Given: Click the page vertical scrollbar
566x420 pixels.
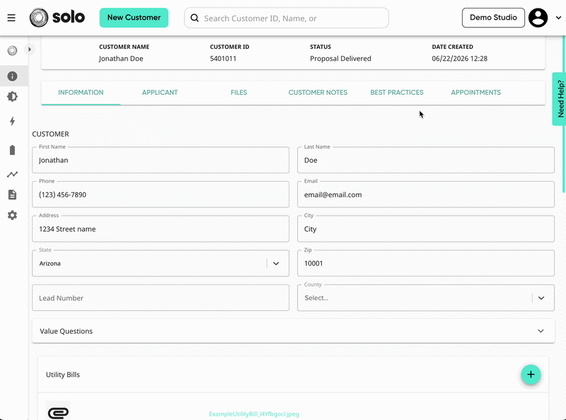Looking at the screenshot, I should [x=564, y=114].
